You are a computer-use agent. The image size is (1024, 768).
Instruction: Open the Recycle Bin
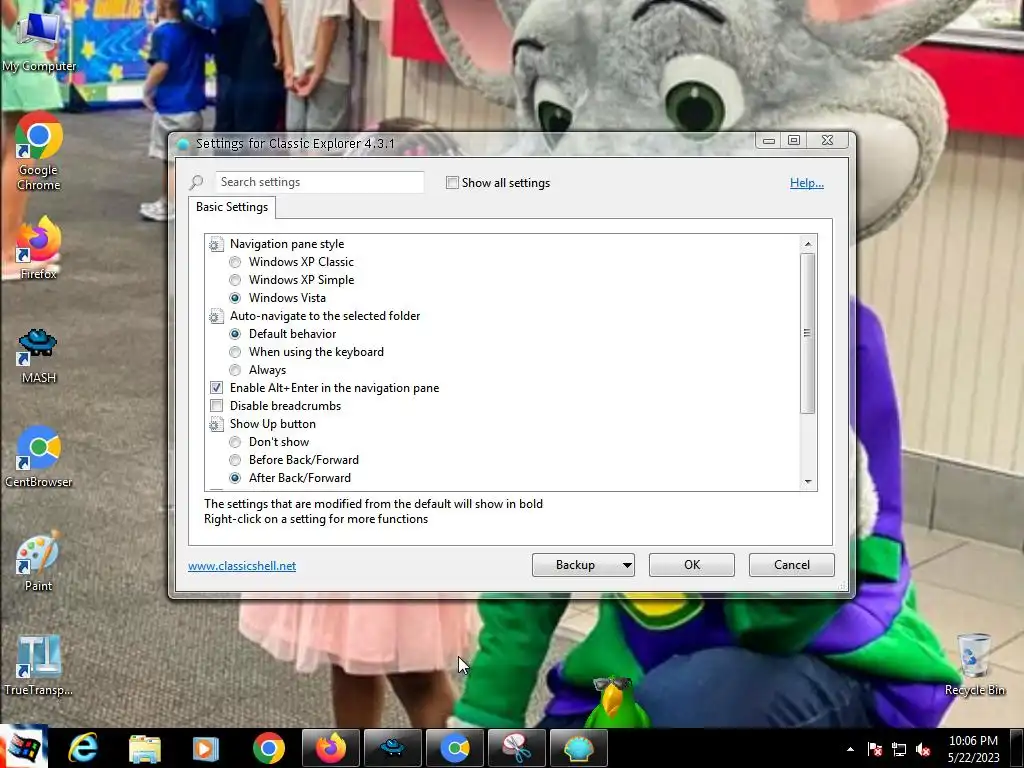pyautogui.click(x=974, y=665)
